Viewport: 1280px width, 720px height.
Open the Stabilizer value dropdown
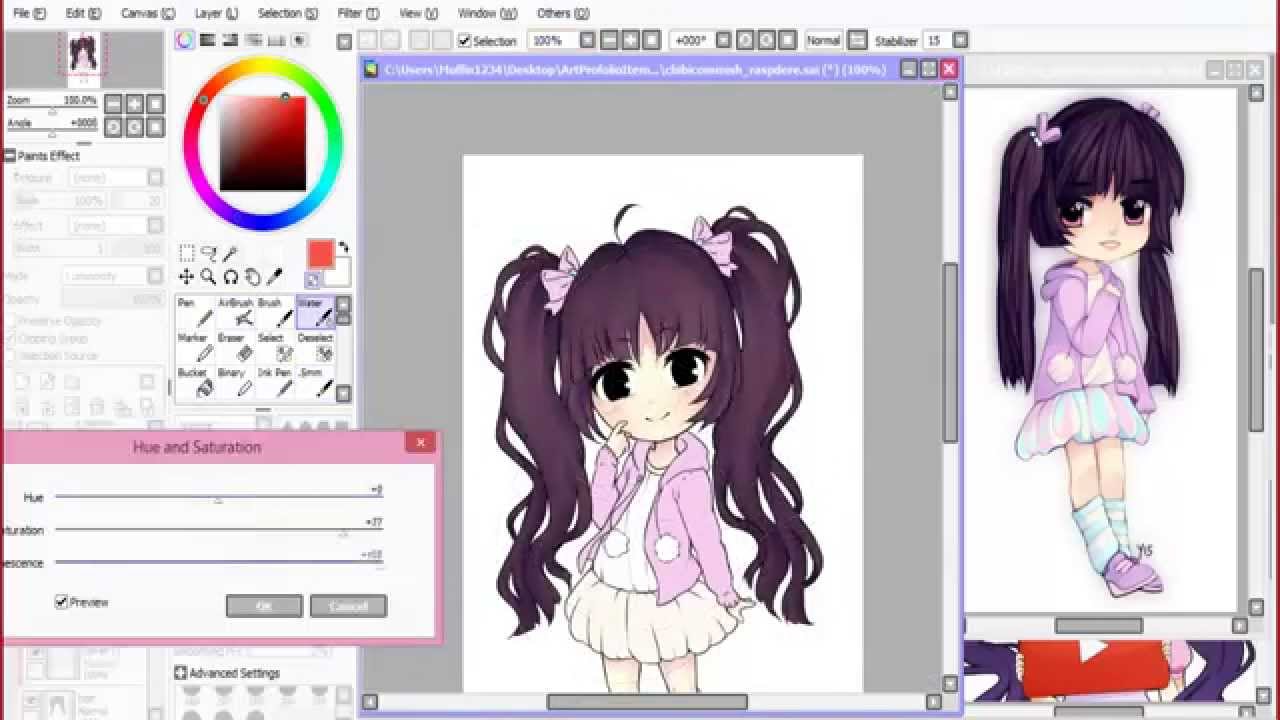(960, 41)
